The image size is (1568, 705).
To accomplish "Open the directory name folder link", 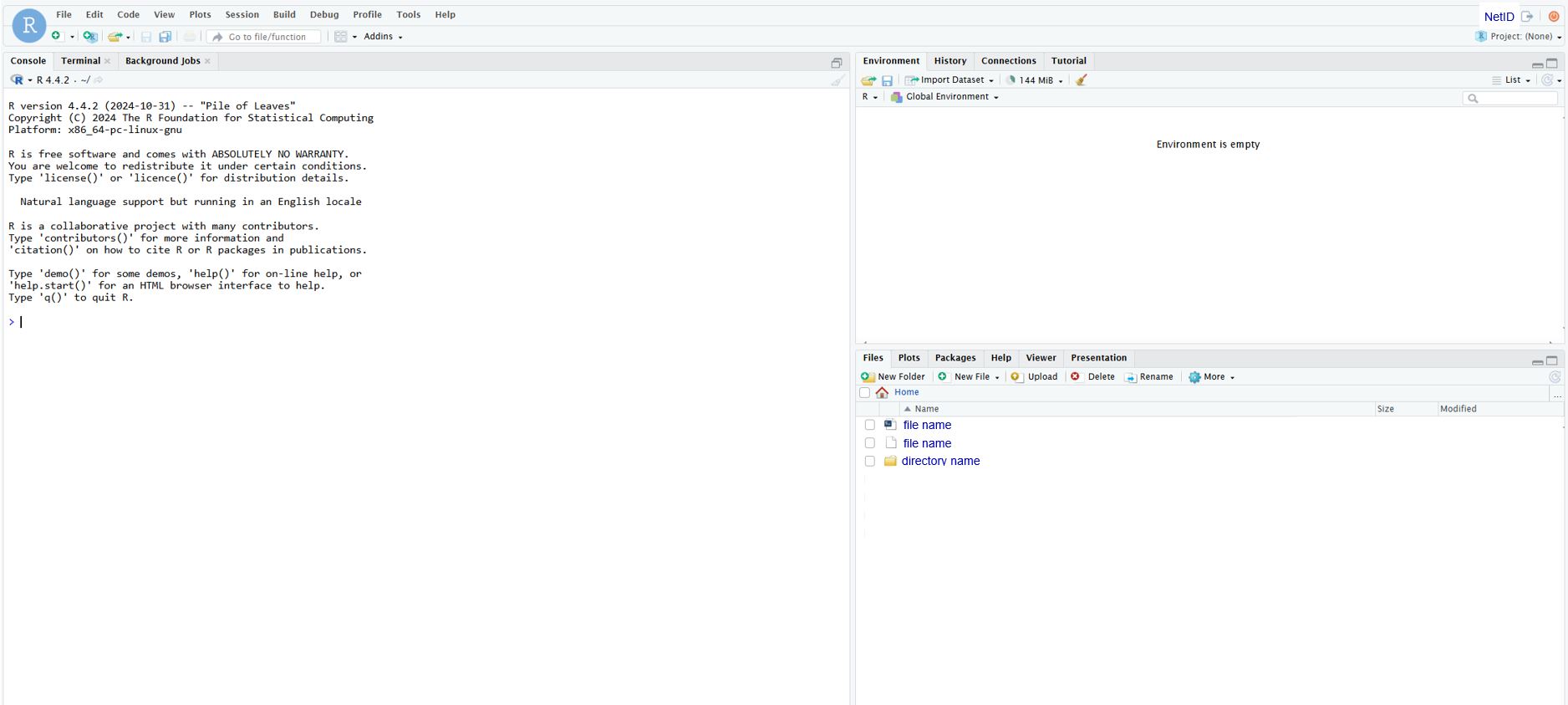I will 940,461.
